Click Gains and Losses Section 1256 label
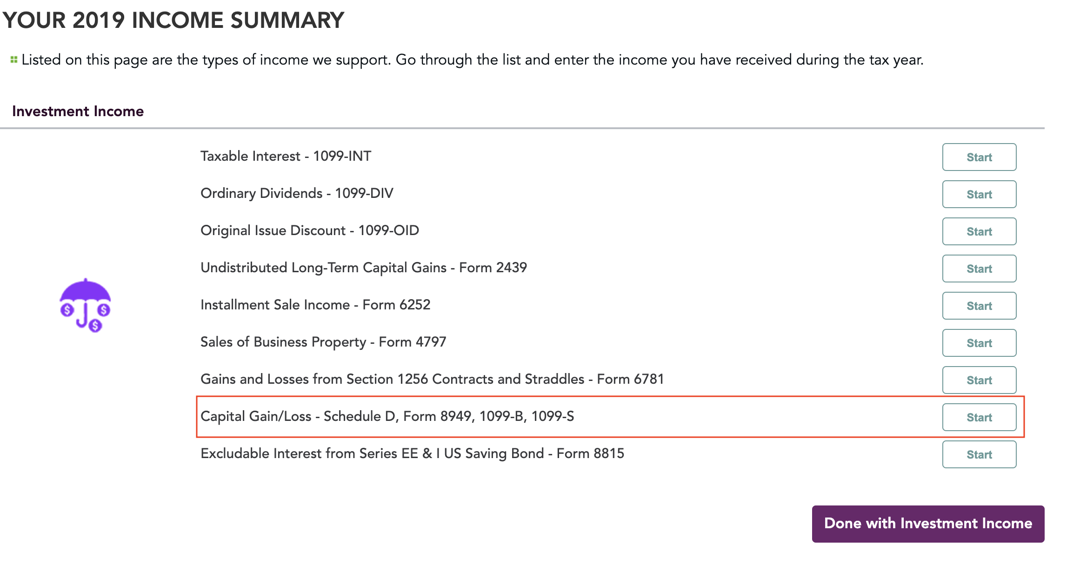The height and width of the screenshot is (564, 1080). pyautogui.click(x=432, y=379)
